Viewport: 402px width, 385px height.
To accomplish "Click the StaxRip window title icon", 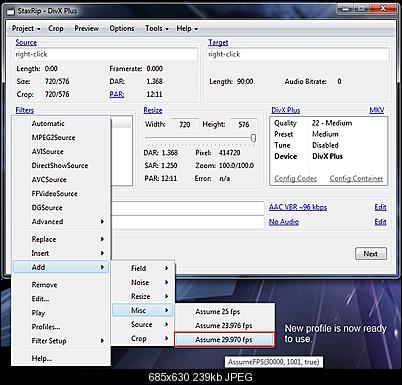I will pos(11,11).
